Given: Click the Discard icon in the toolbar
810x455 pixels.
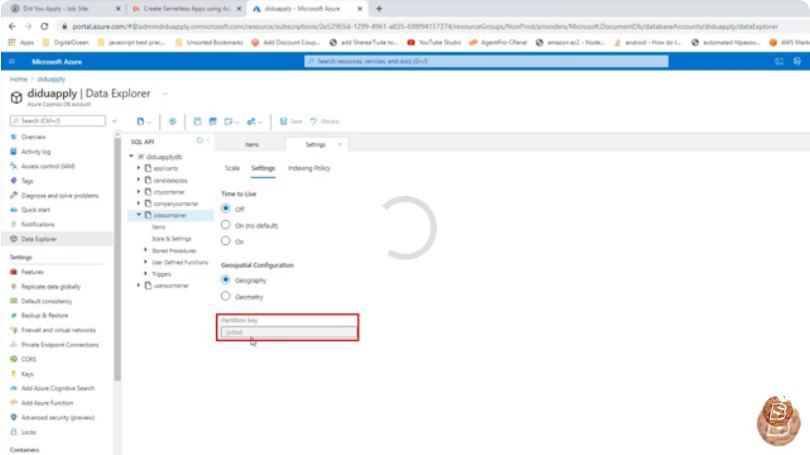Looking at the screenshot, I should pos(314,121).
